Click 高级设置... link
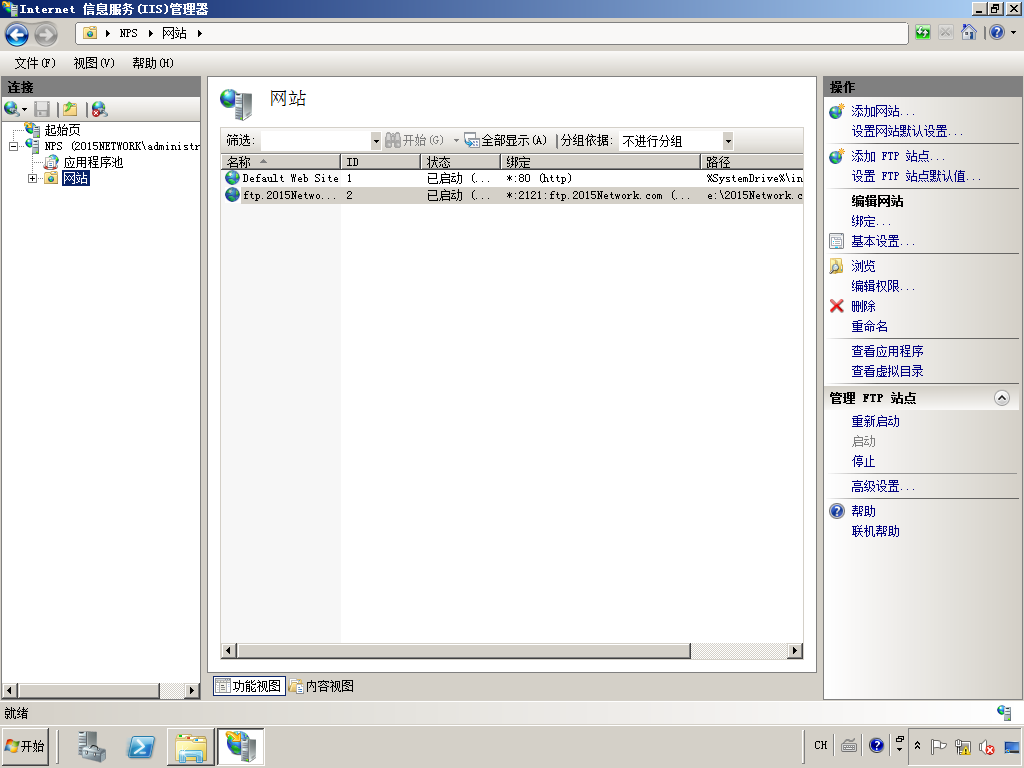 (x=883, y=487)
